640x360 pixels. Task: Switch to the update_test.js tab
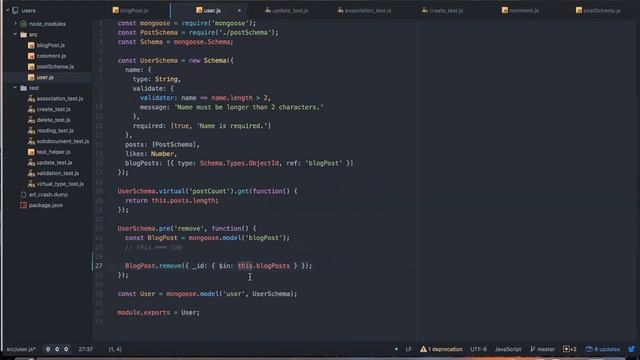coord(287,10)
